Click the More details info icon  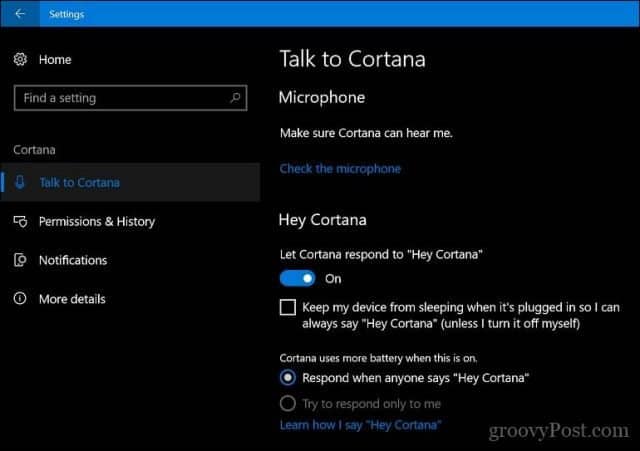pos(20,299)
